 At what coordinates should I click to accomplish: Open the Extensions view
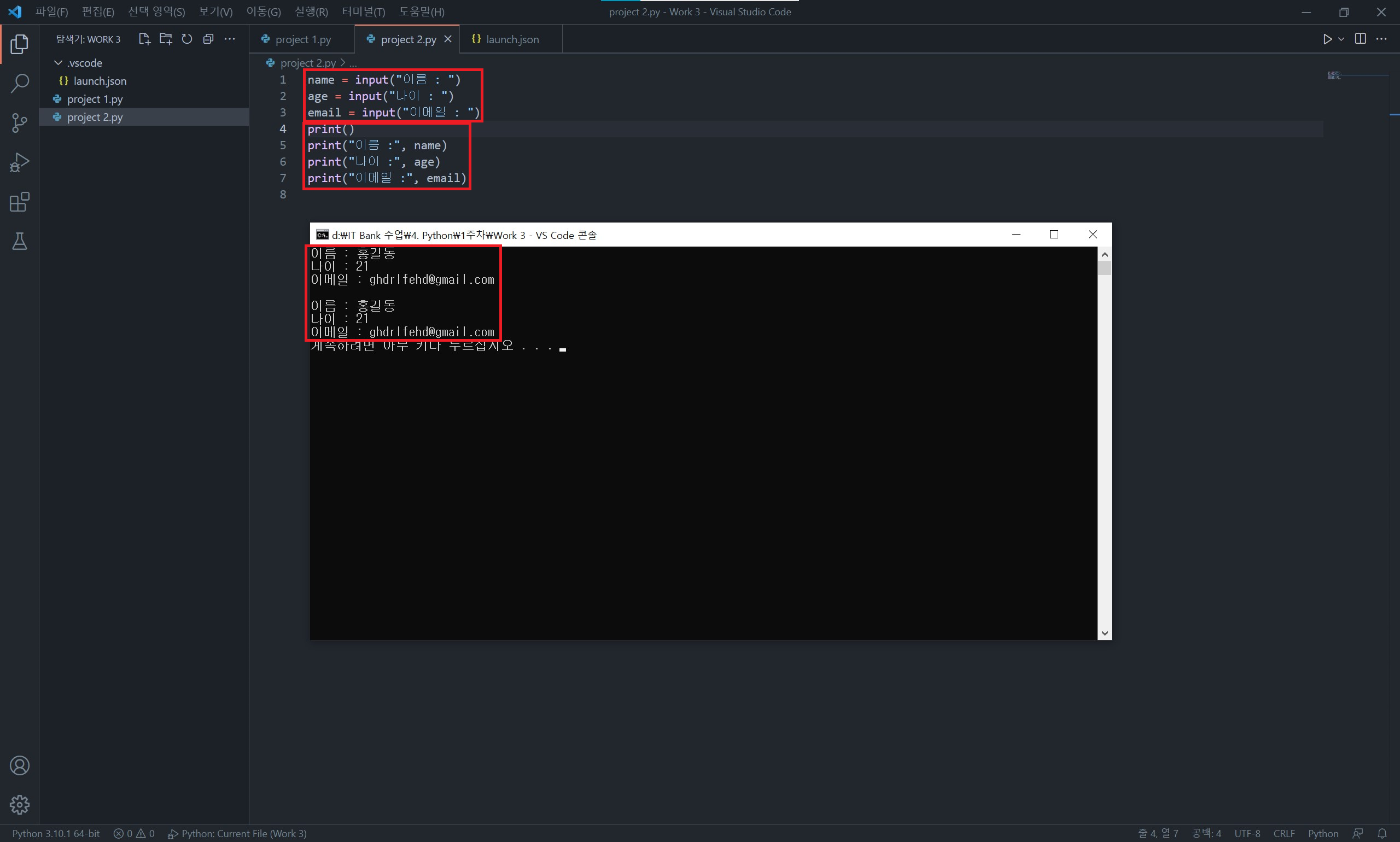pyautogui.click(x=19, y=202)
